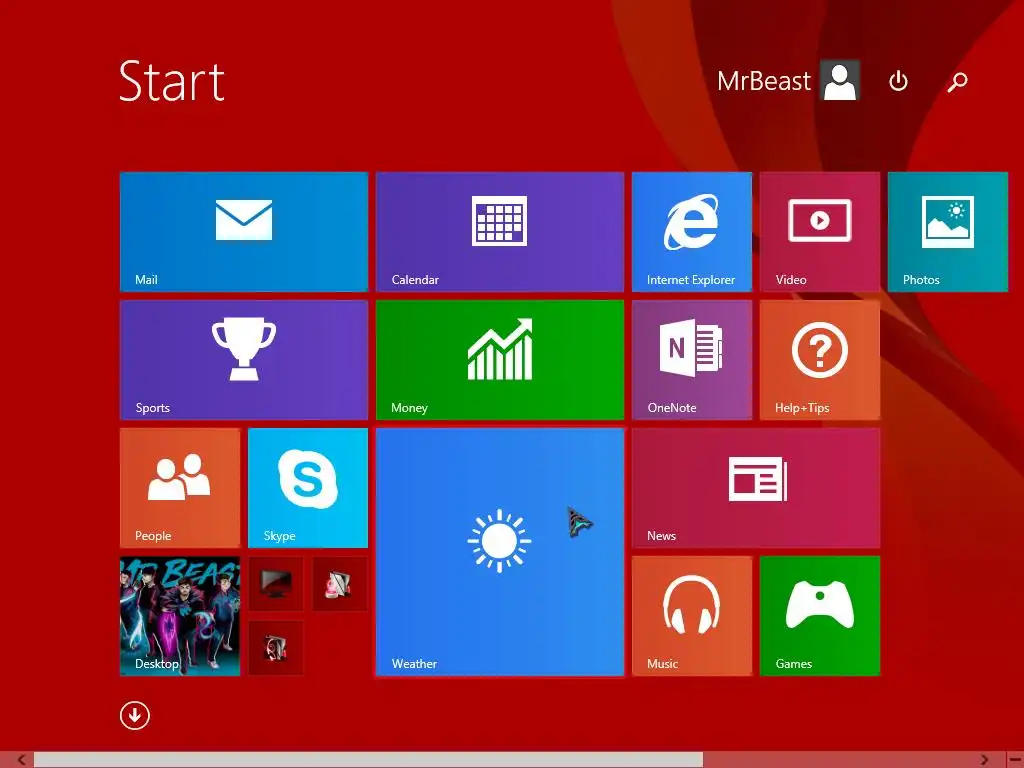Open the Help+Tips tile

point(820,360)
